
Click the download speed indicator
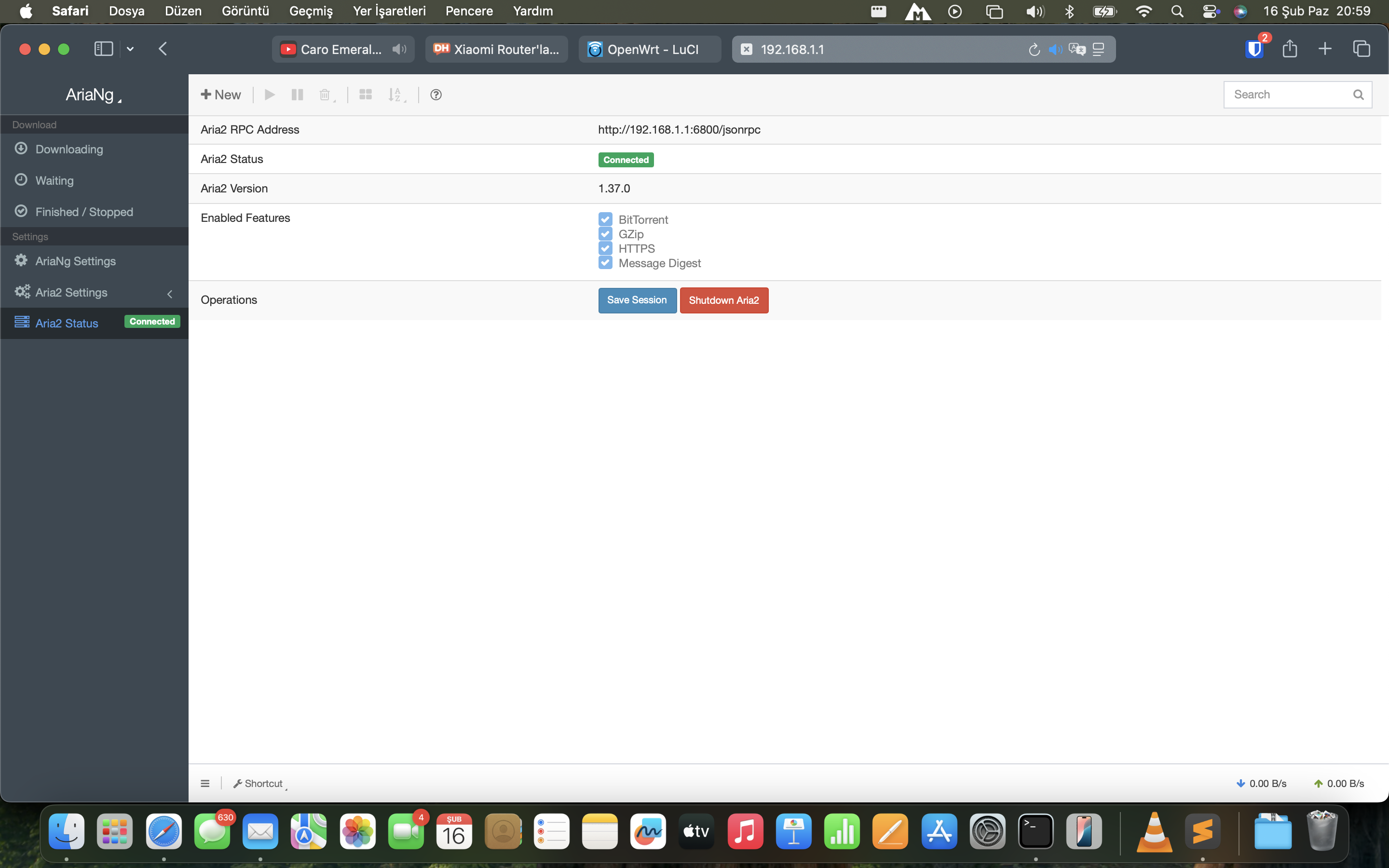coord(1262,784)
